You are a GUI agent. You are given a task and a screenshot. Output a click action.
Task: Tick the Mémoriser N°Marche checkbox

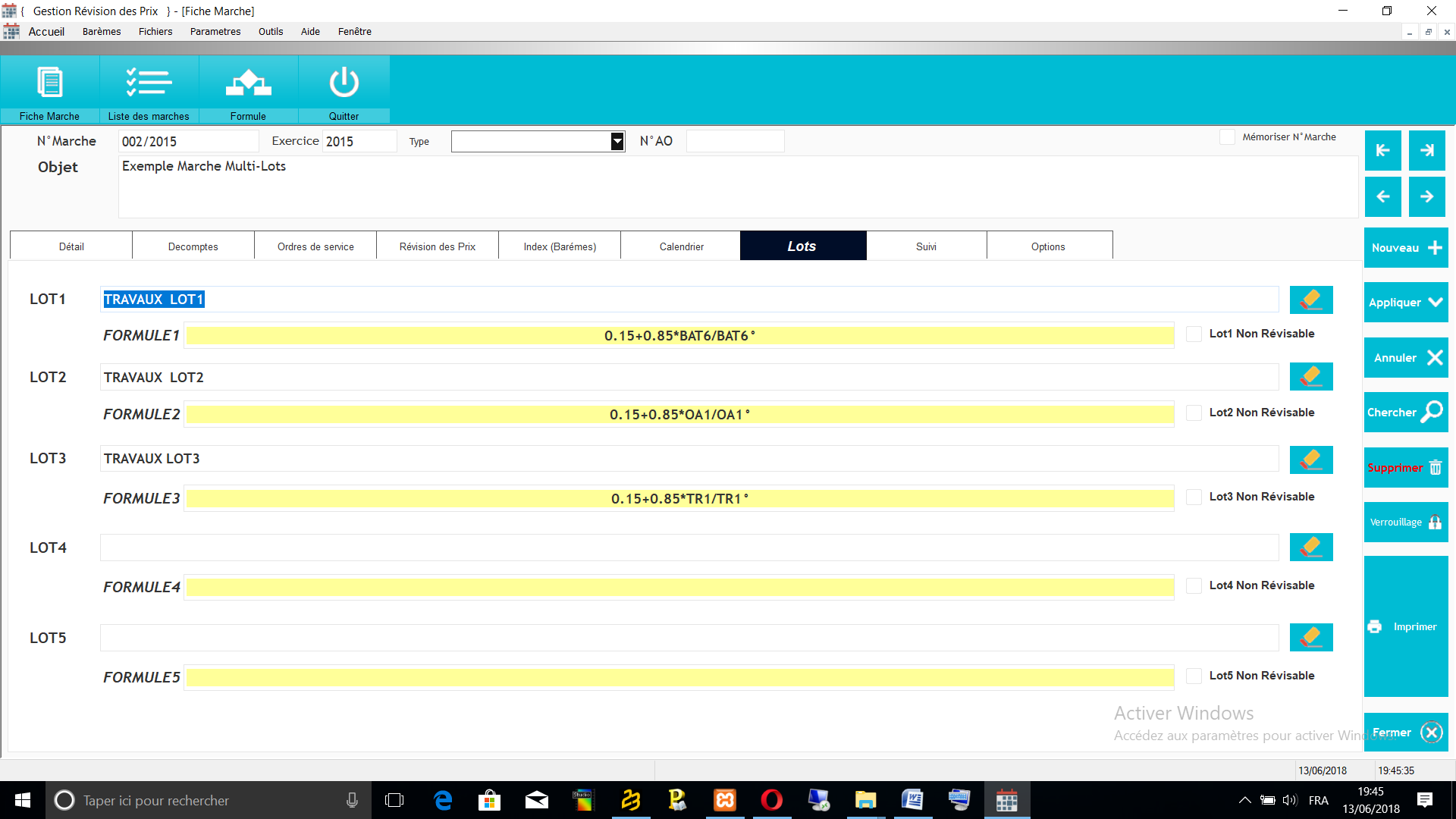tap(1226, 137)
